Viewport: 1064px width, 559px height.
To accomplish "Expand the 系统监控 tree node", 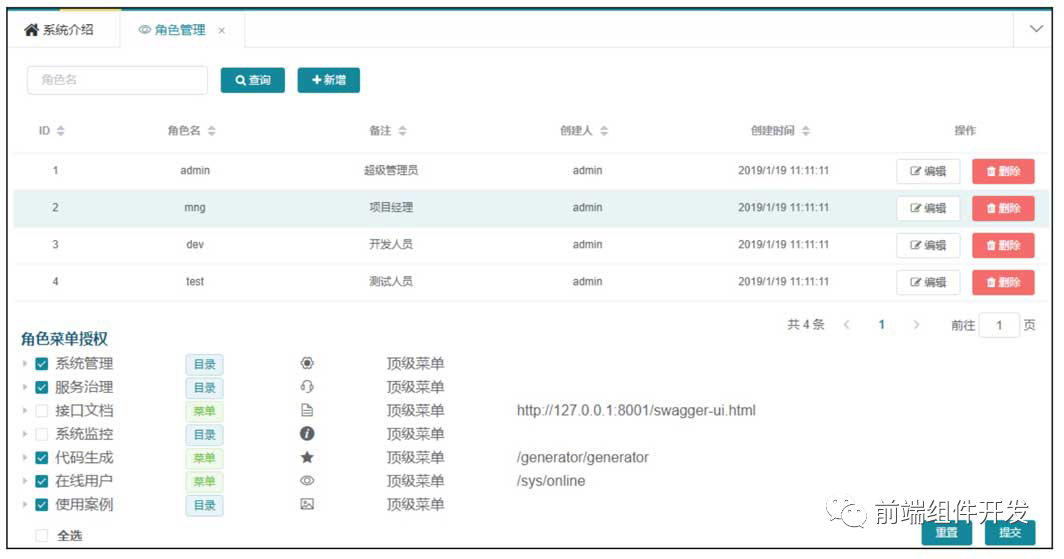I will [24, 433].
